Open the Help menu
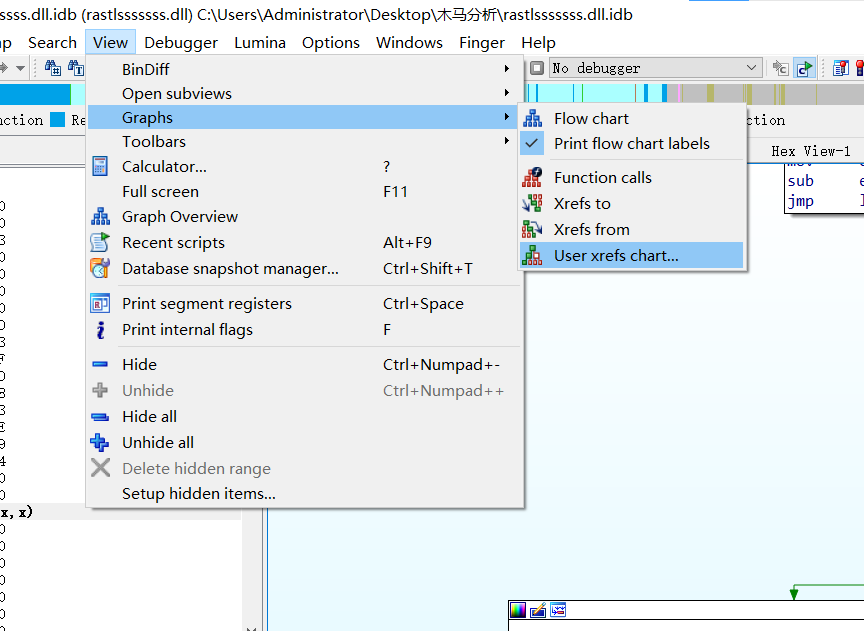The image size is (864, 631). point(538,42)
